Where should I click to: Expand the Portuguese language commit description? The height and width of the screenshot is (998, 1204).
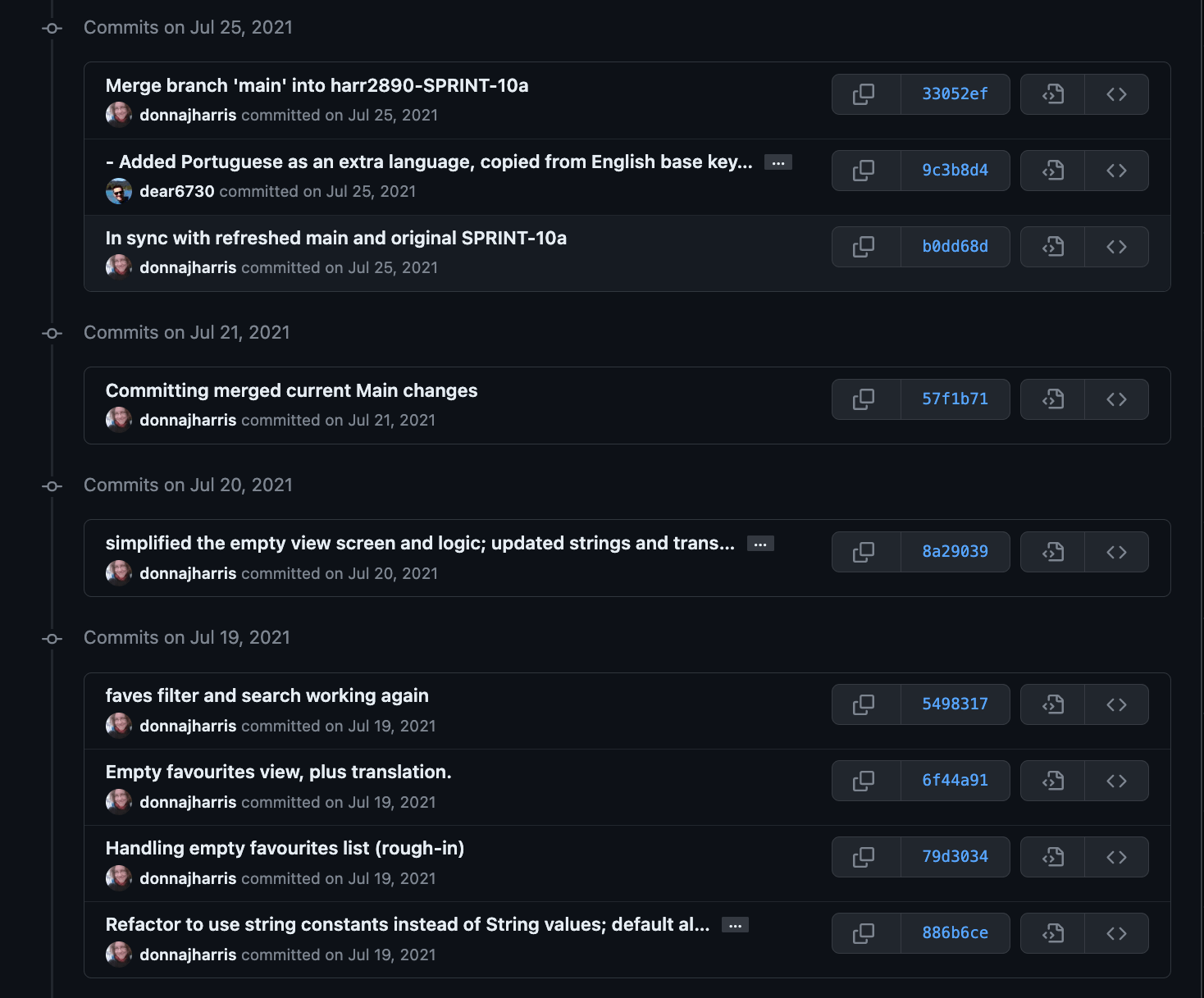(x=778, y=162)
